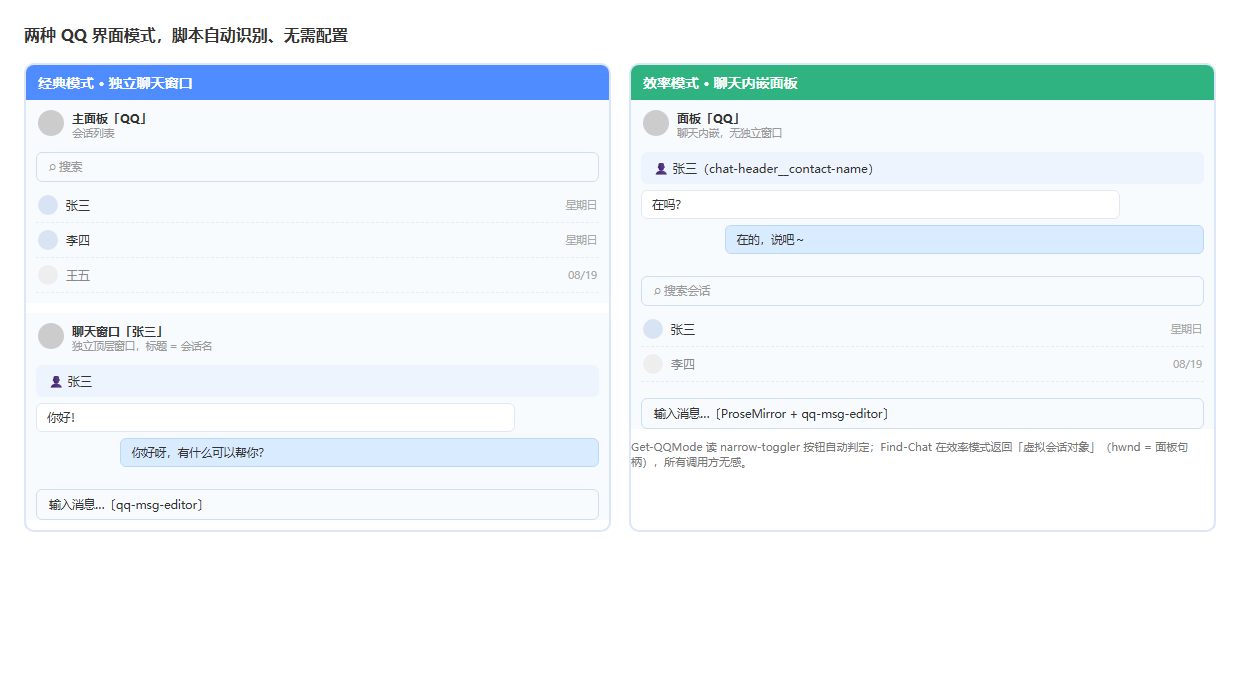Click 张三（chat-header__contact-name） header text
The height and width of the screenshot is (700, 1240).
tap(773, 168)
